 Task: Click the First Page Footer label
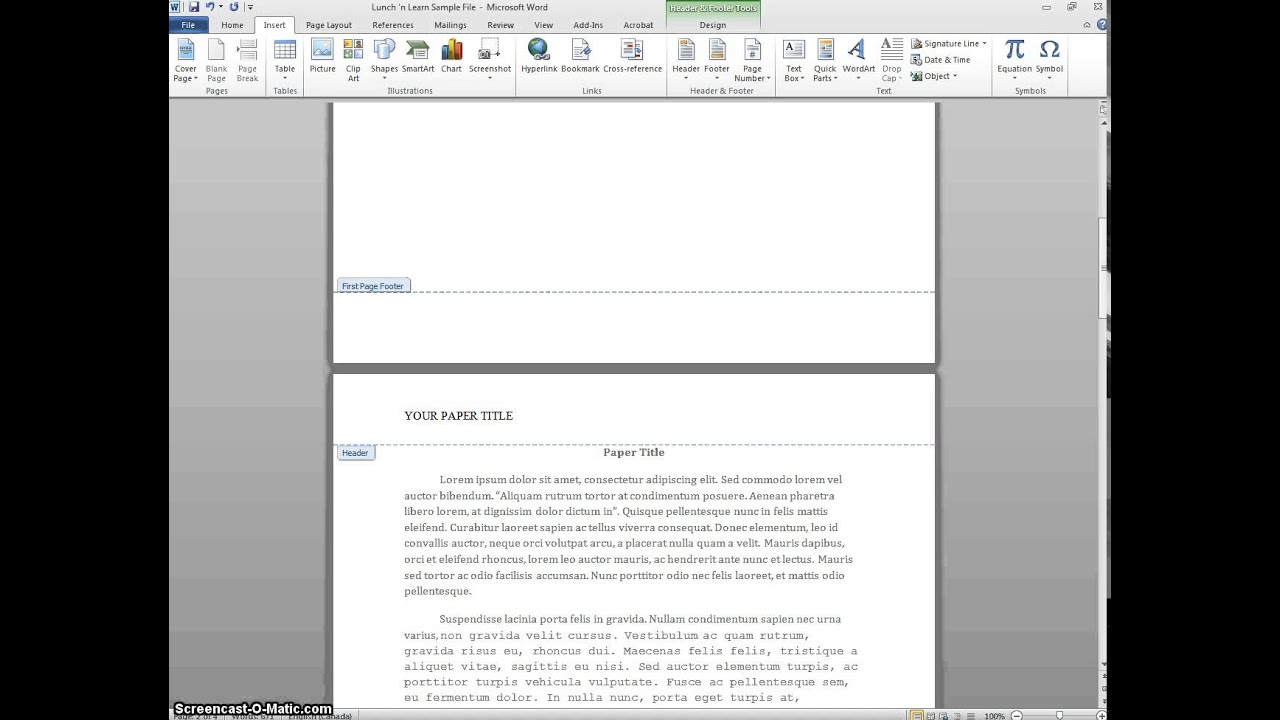(372, 286)
